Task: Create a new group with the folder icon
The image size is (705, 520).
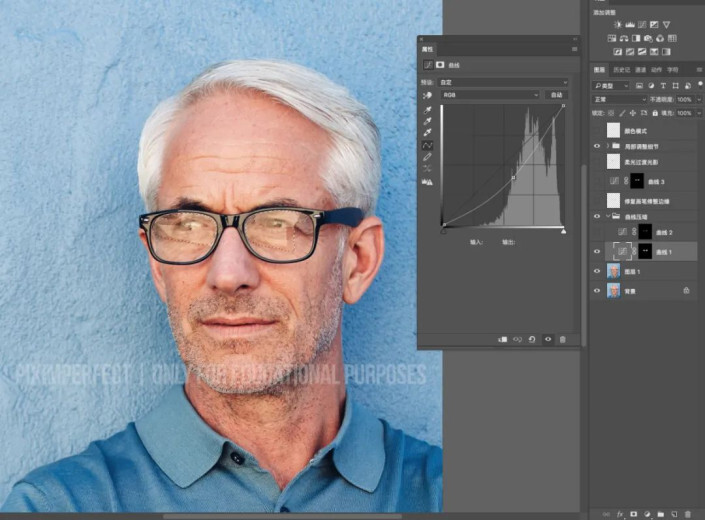Action: pyautogui.click(x=660, y=514)
